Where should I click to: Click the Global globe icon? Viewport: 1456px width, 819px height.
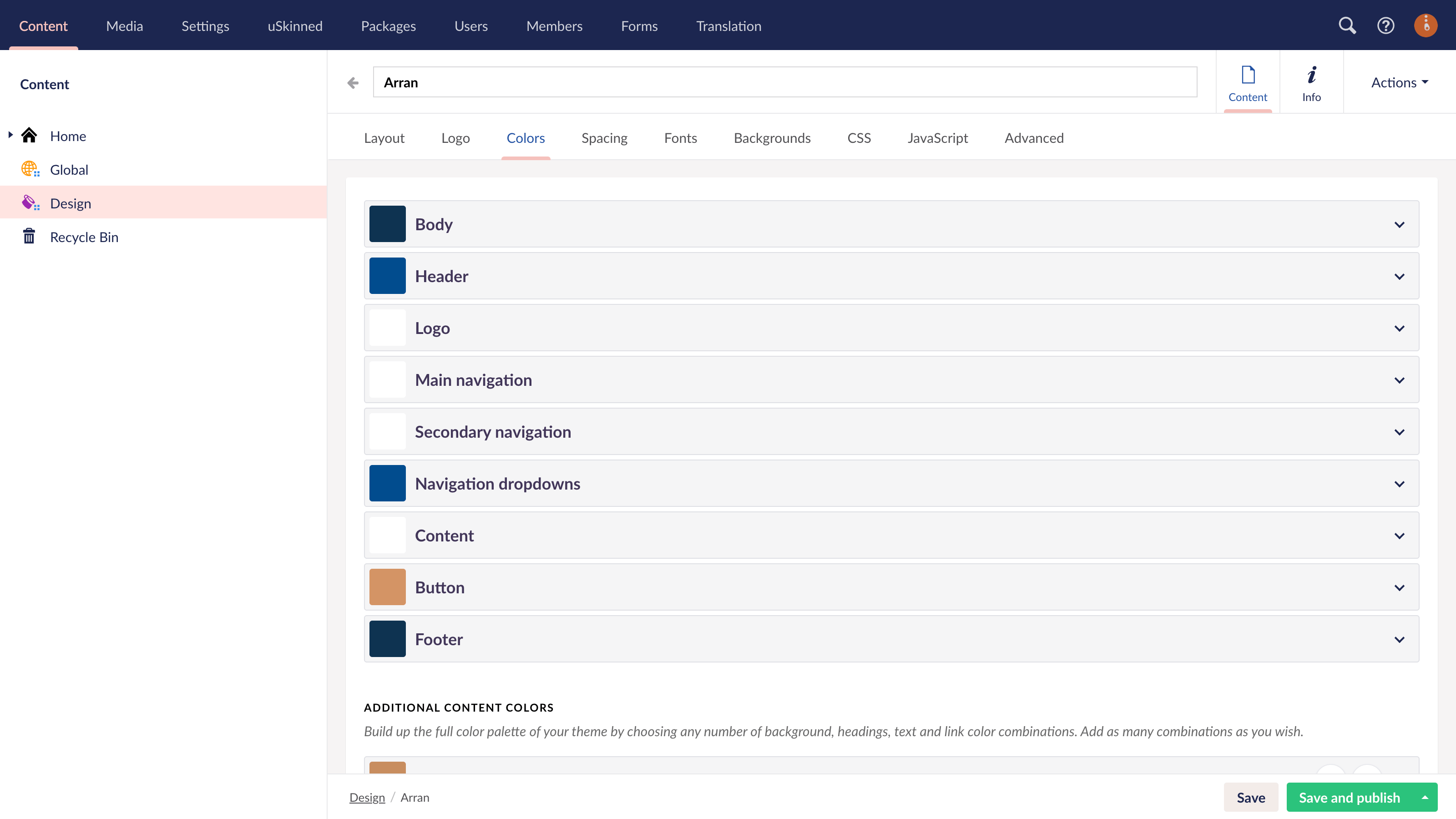[30, 169]
